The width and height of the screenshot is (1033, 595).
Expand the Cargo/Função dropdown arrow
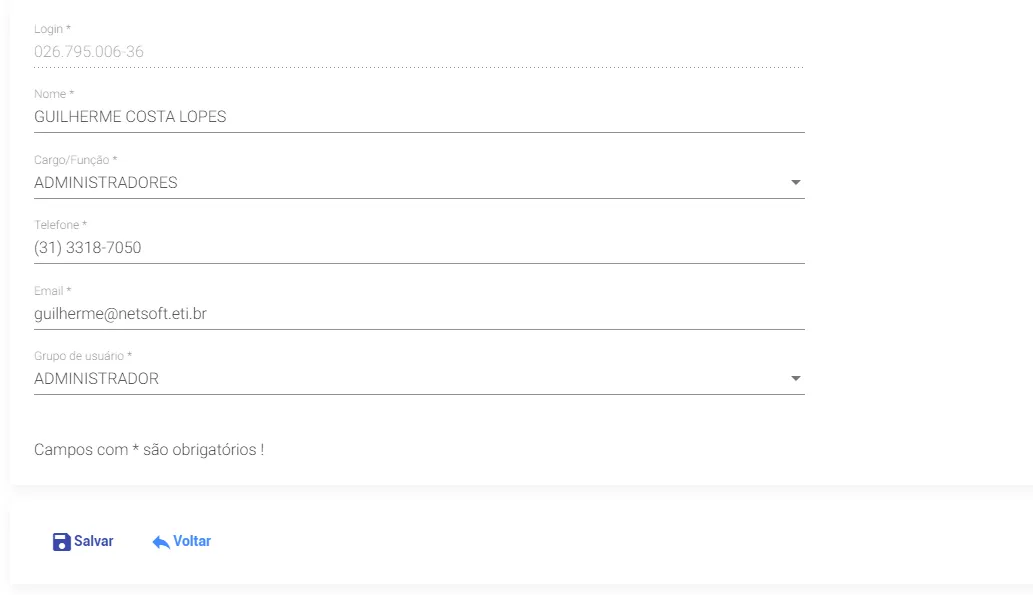[x=795, y=183]
